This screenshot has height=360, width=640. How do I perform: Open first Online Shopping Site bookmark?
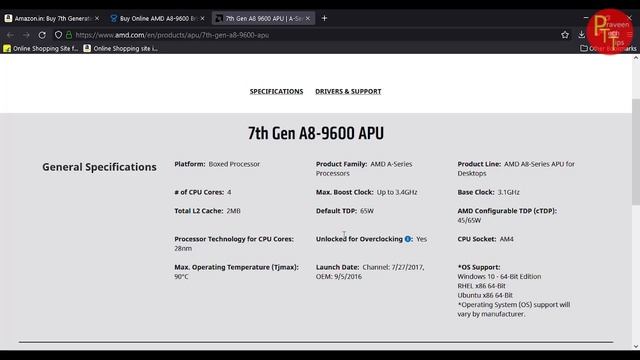[40, 48]
